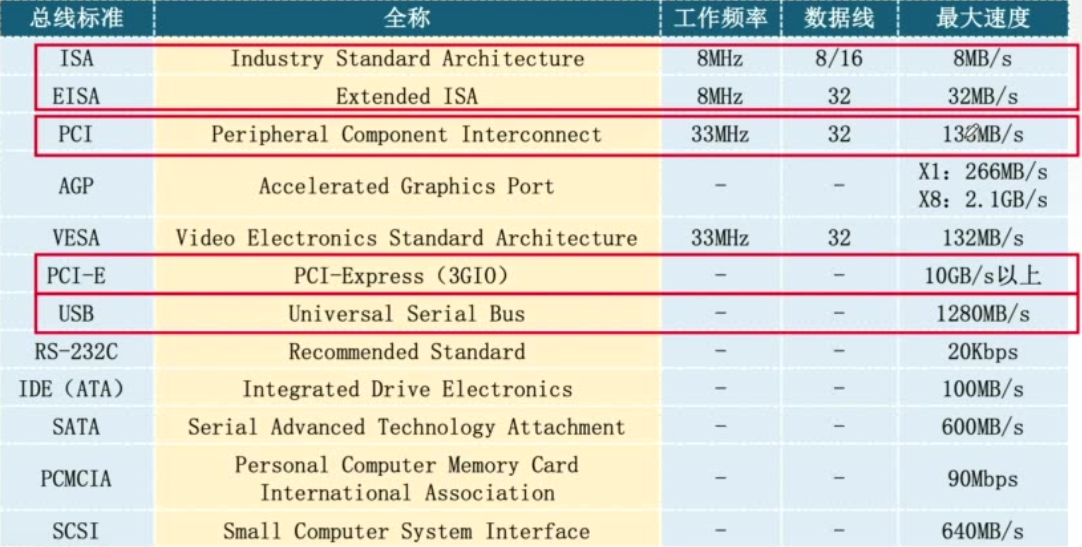Click the ISA bus name cell
The image size is (1082, 547).
pyautogui.click(x=76, y=58)
